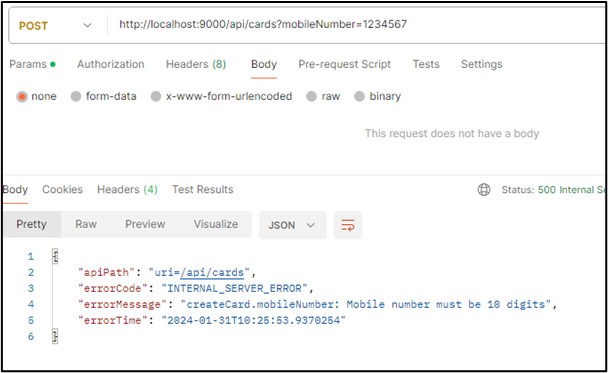Image resolution: width=608 pixels, height=373 pixels.
Task: Click the globe network icon beside Status
Action: pos(484,190)
